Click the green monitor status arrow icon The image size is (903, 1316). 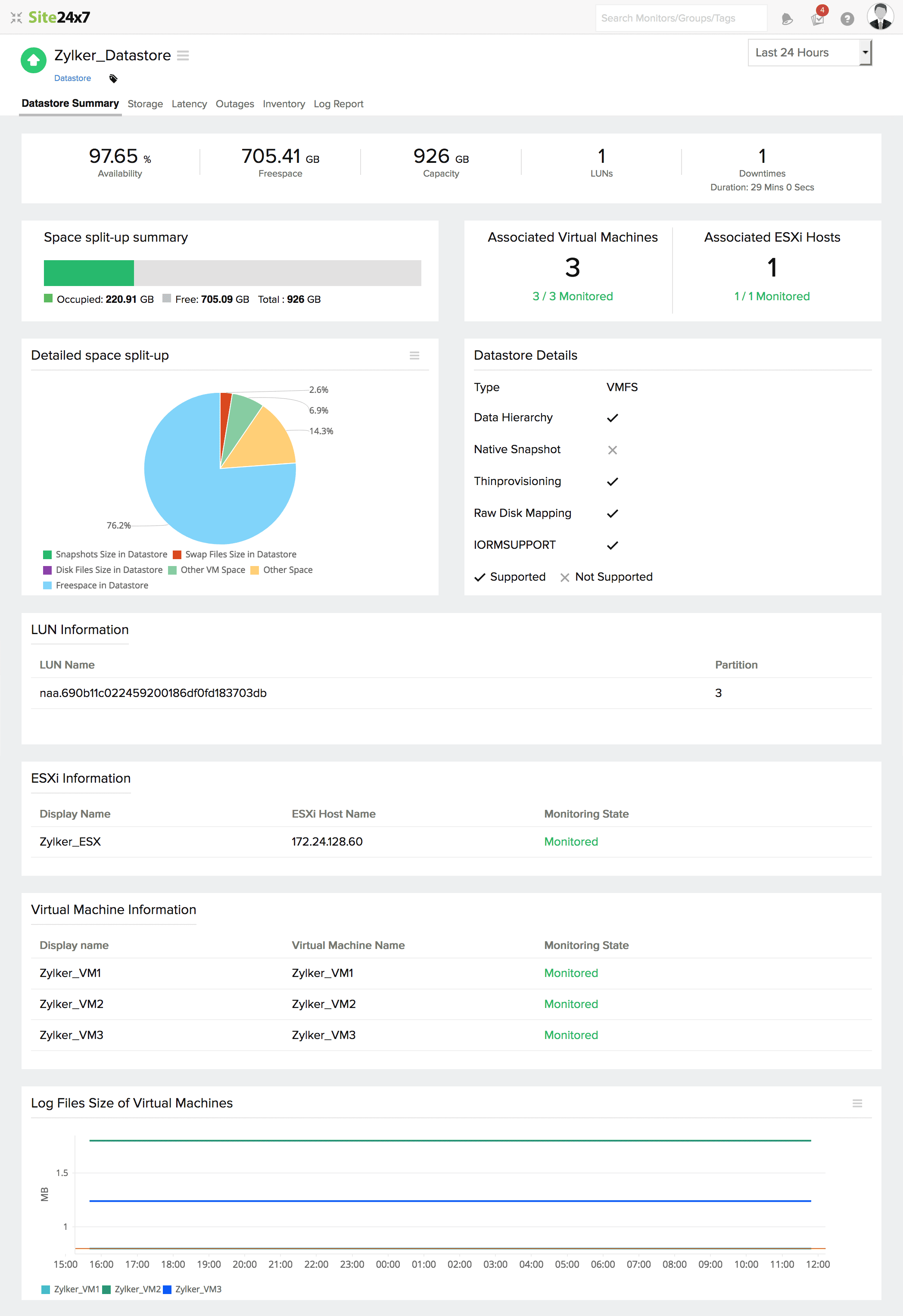coord(34,60)
